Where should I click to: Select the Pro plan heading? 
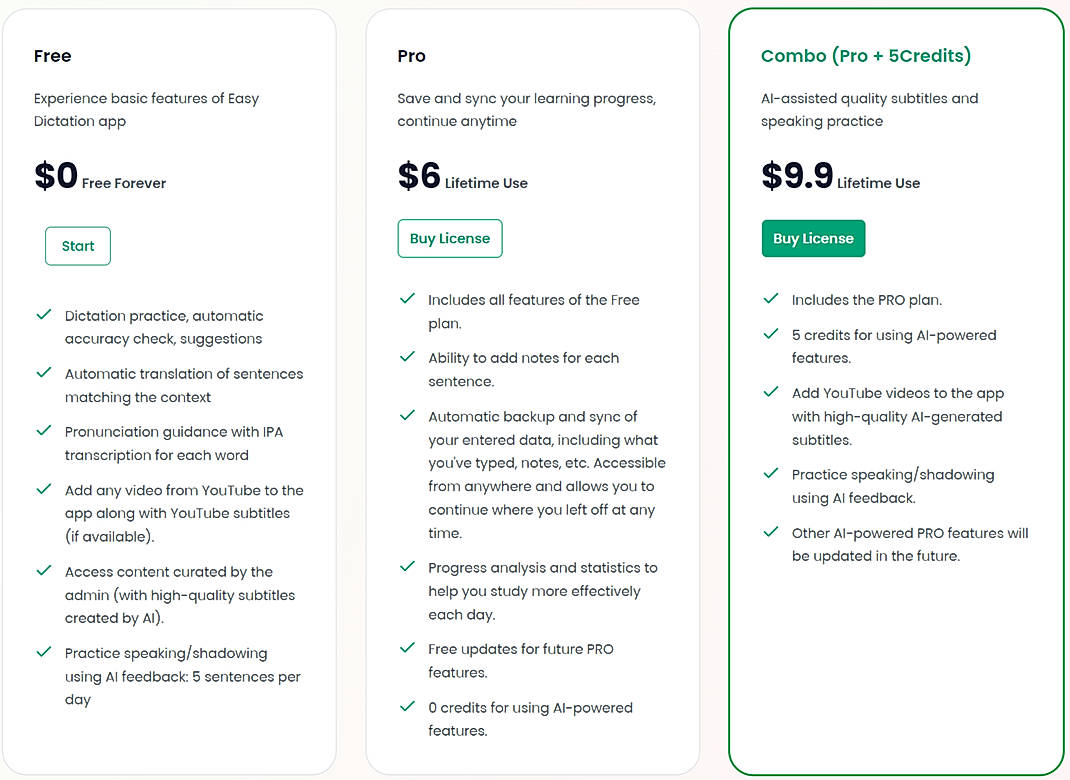tap(411, 56)
